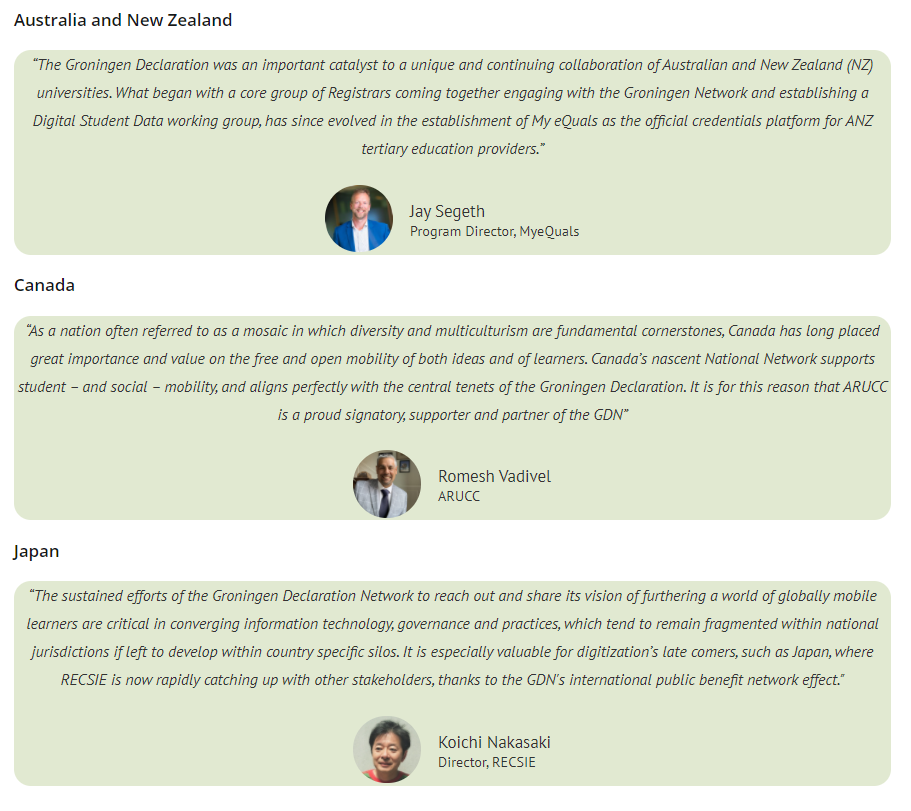Click the name Jay Segeth
The width and height of the screenshot is (911, 811).
coord(447,211)
